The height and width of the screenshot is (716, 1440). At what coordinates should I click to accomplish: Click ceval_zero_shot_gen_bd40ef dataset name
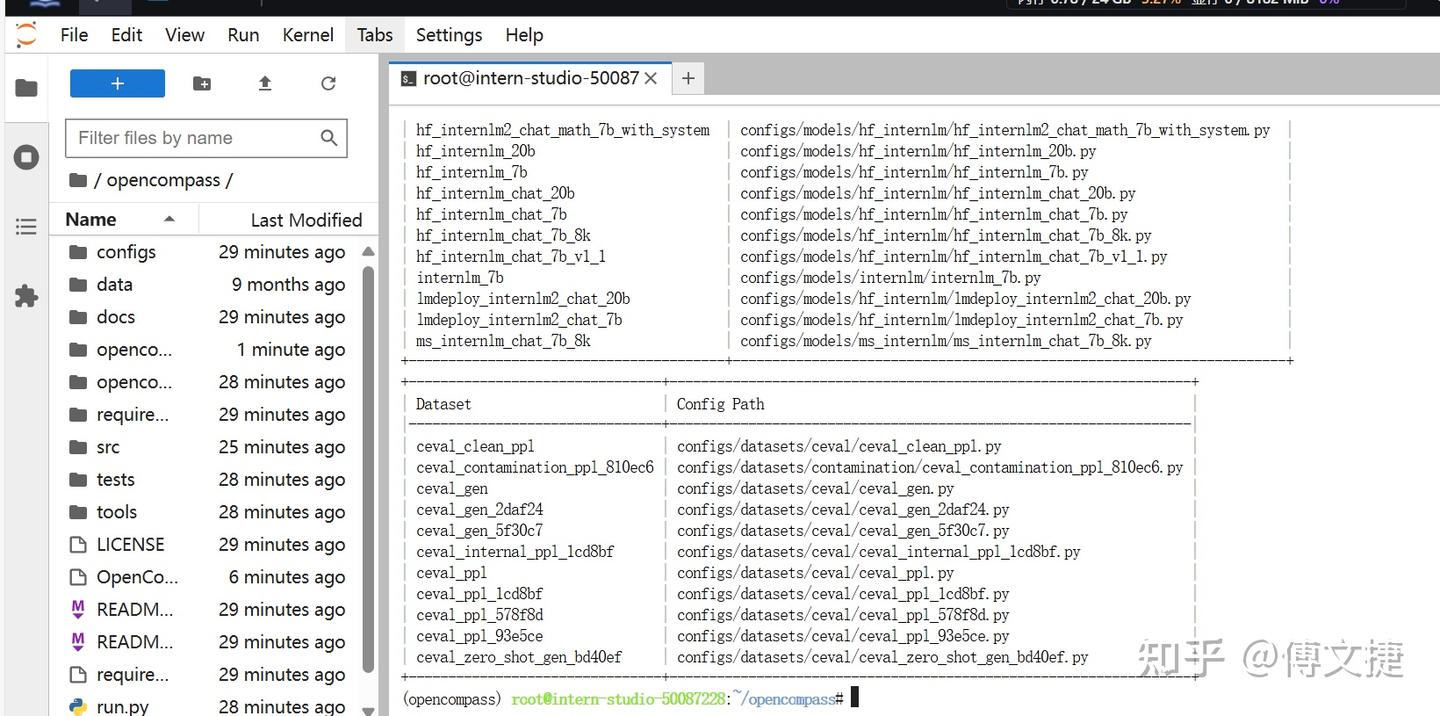click(x=519, y=657)
